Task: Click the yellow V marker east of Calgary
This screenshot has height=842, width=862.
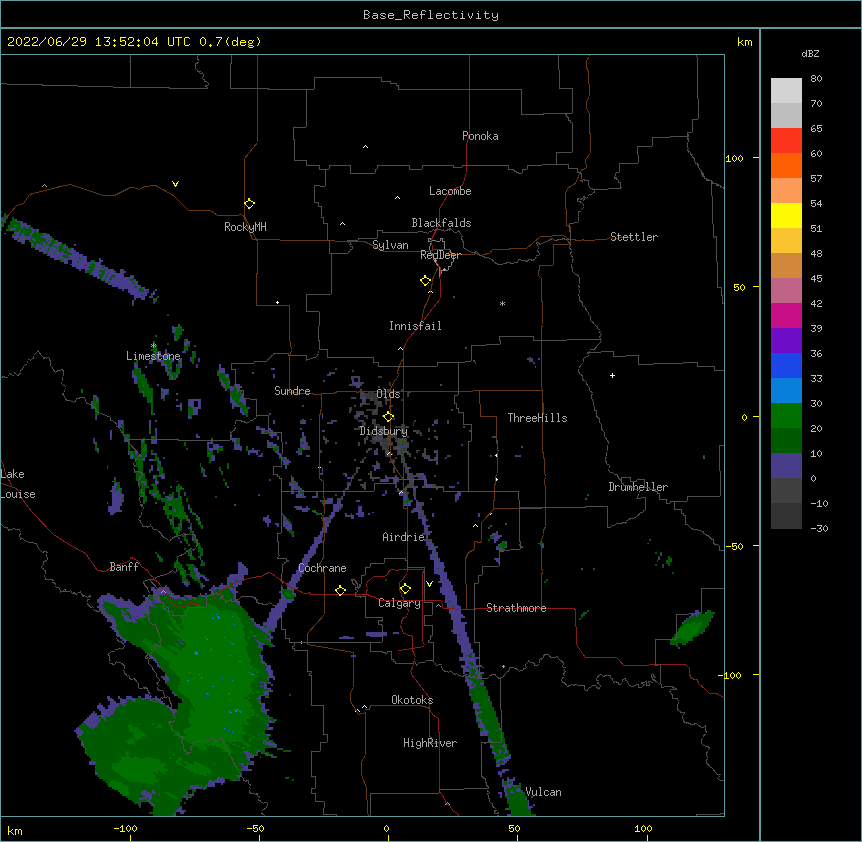Action: 429,584
